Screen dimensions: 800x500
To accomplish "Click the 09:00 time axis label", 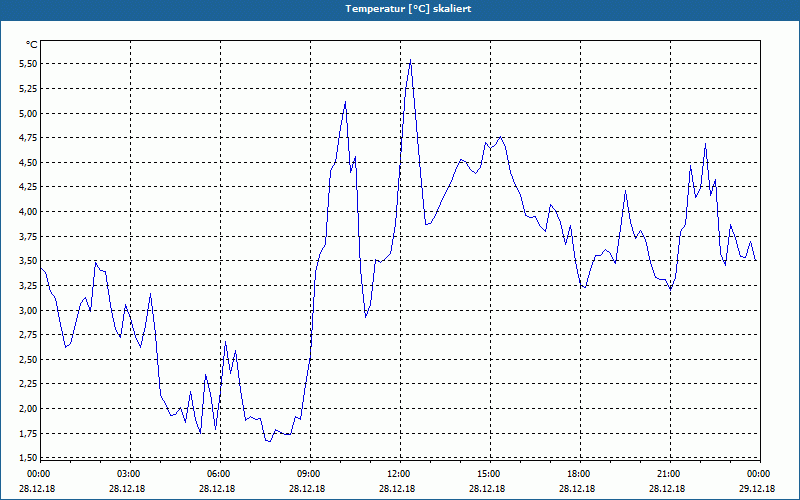I will coord(308,474).
